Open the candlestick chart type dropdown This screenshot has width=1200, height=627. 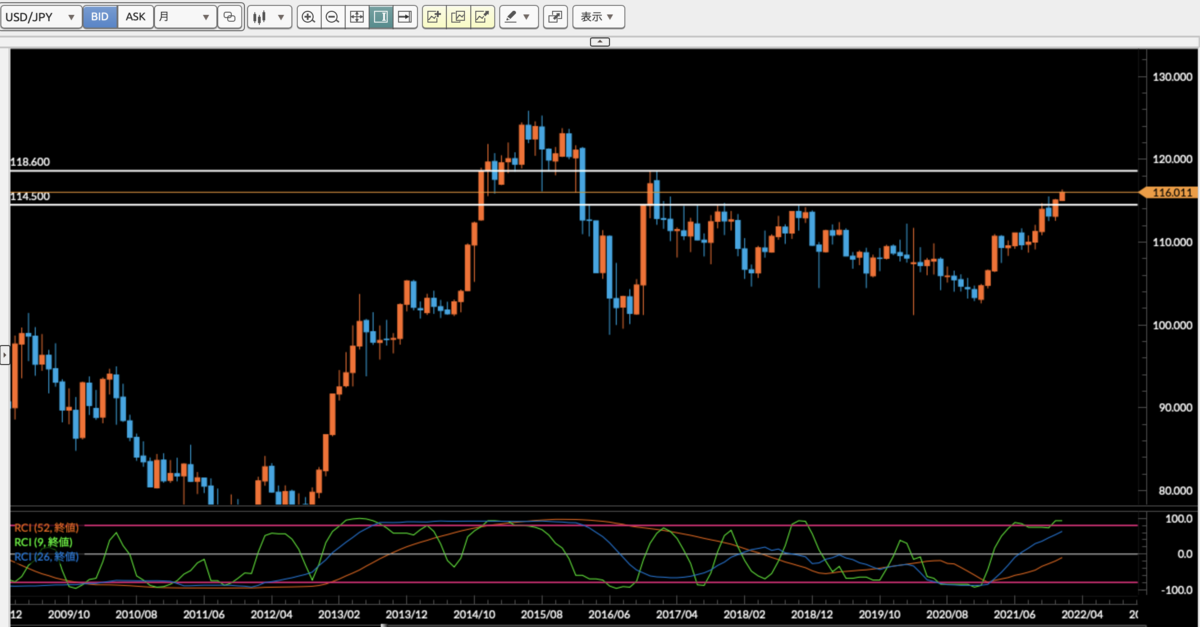click(269, 17)
